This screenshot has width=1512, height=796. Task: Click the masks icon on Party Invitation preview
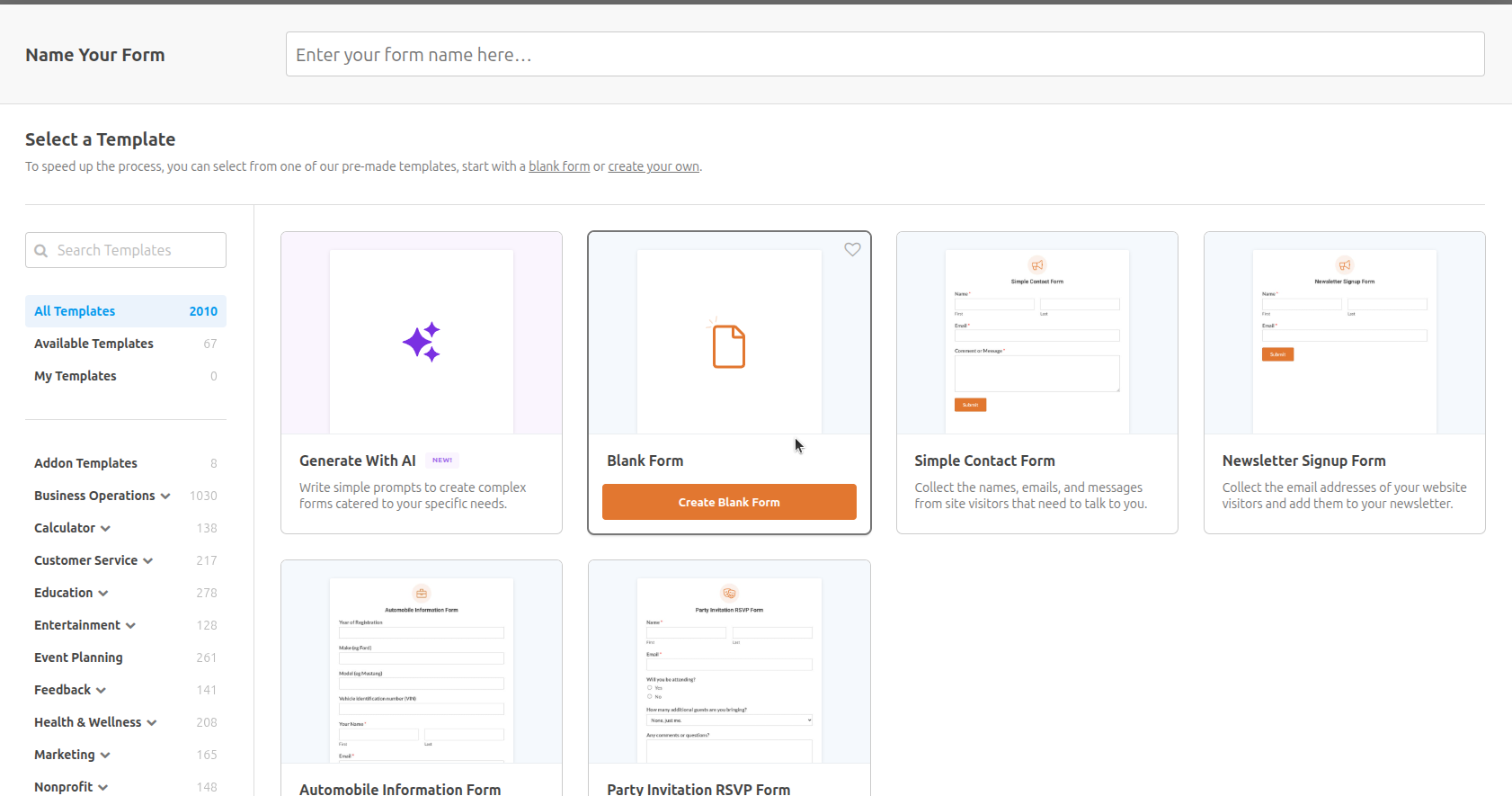tap(729, 594)
